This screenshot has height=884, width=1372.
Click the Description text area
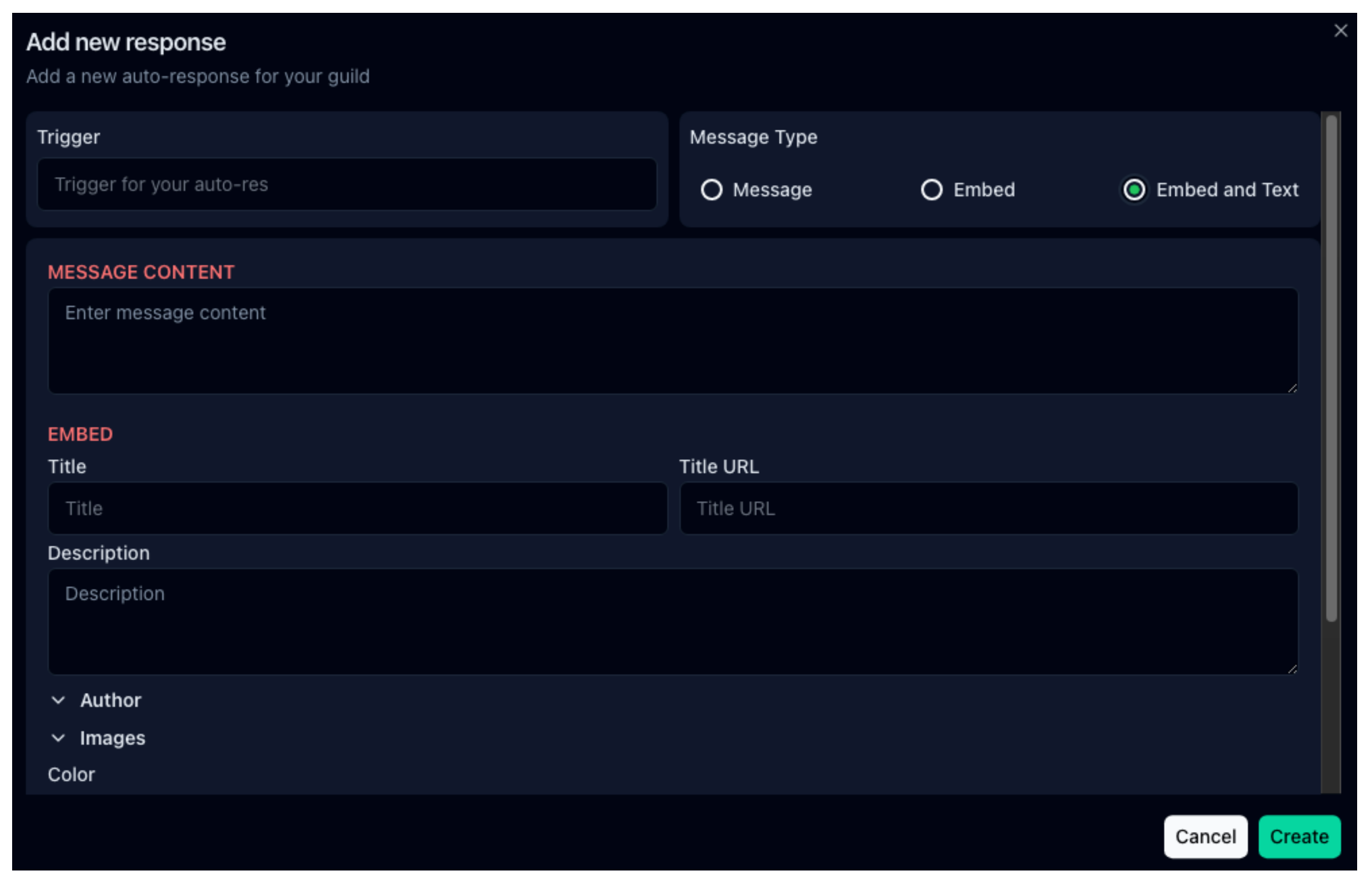click(x=673, y=621)
